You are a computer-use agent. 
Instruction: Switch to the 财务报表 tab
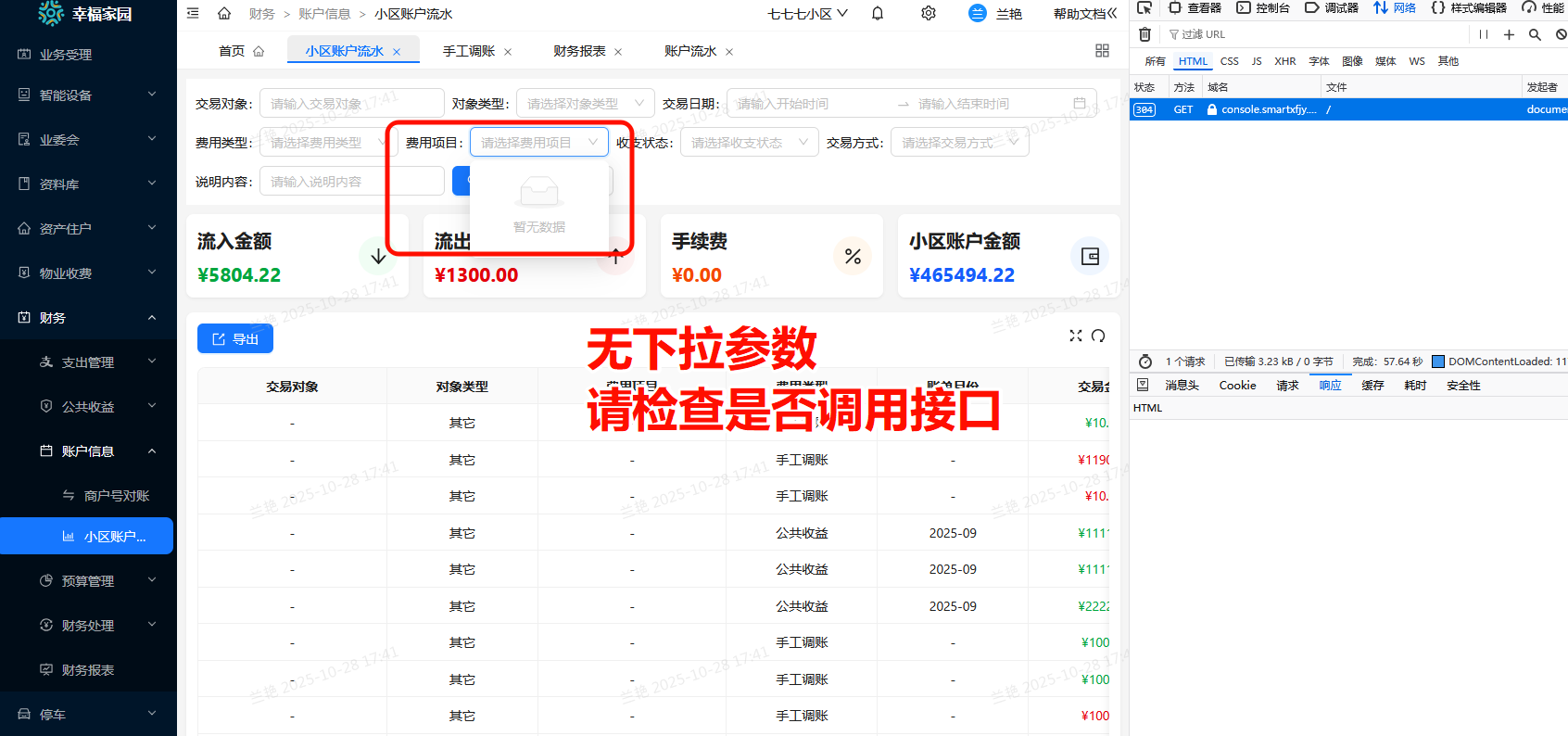579,51
